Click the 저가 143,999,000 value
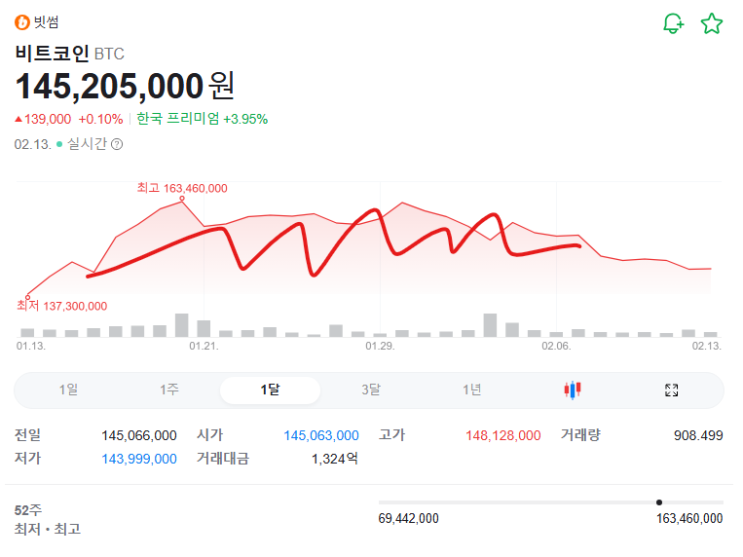The height and width of the screenshot is (557, 743). pos(139,459)
